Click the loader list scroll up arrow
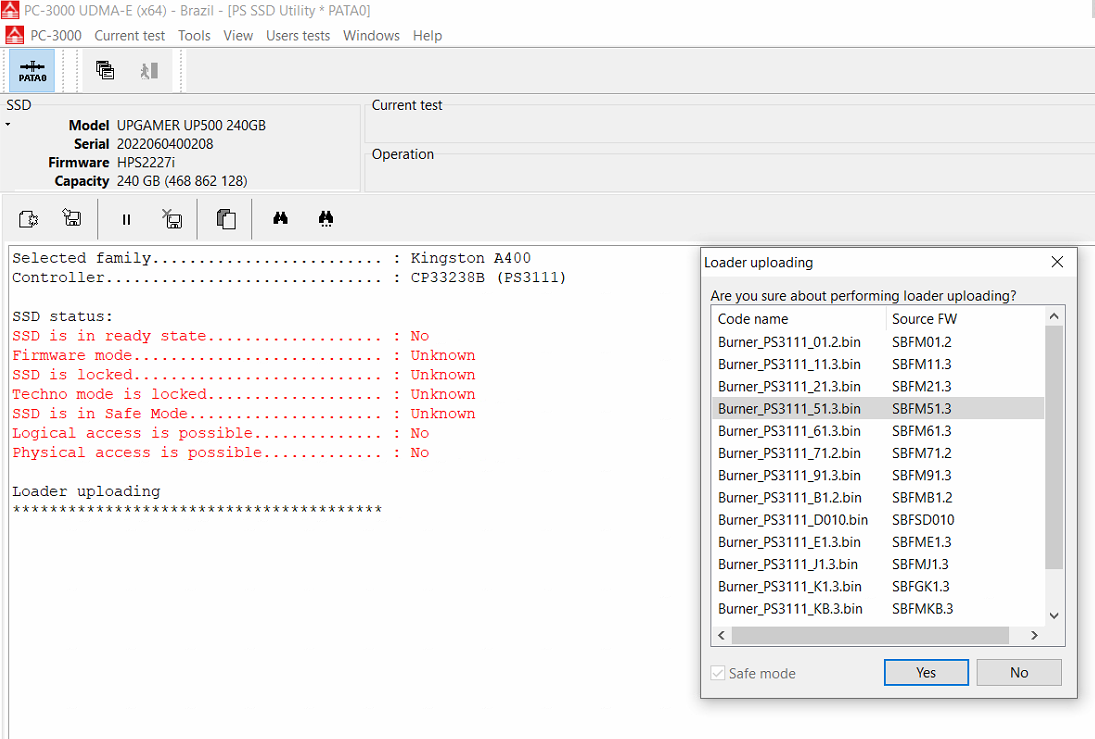1095x739 pixels. pyautogui.click(x=1054, y=316)
